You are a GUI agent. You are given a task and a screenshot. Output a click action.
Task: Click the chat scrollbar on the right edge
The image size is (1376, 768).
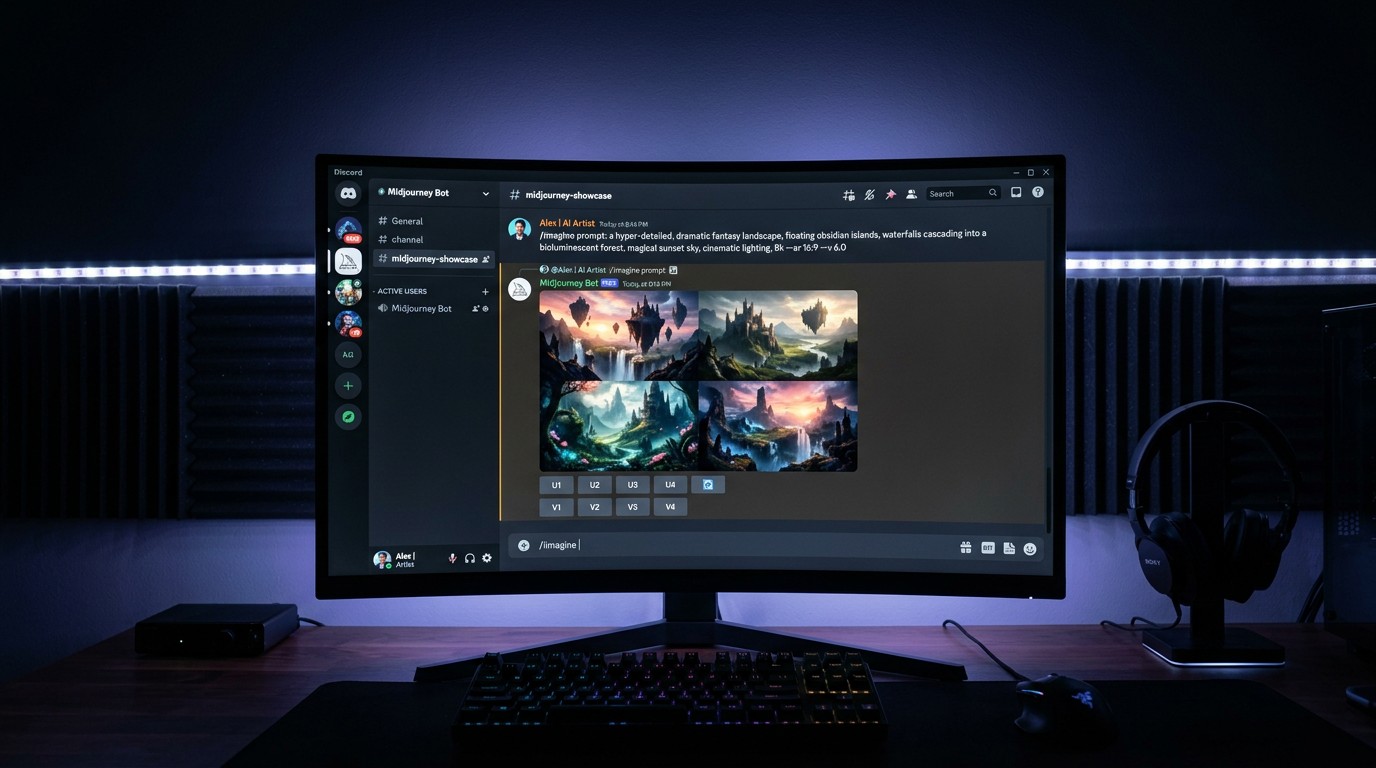click(x=1048, y=498)
